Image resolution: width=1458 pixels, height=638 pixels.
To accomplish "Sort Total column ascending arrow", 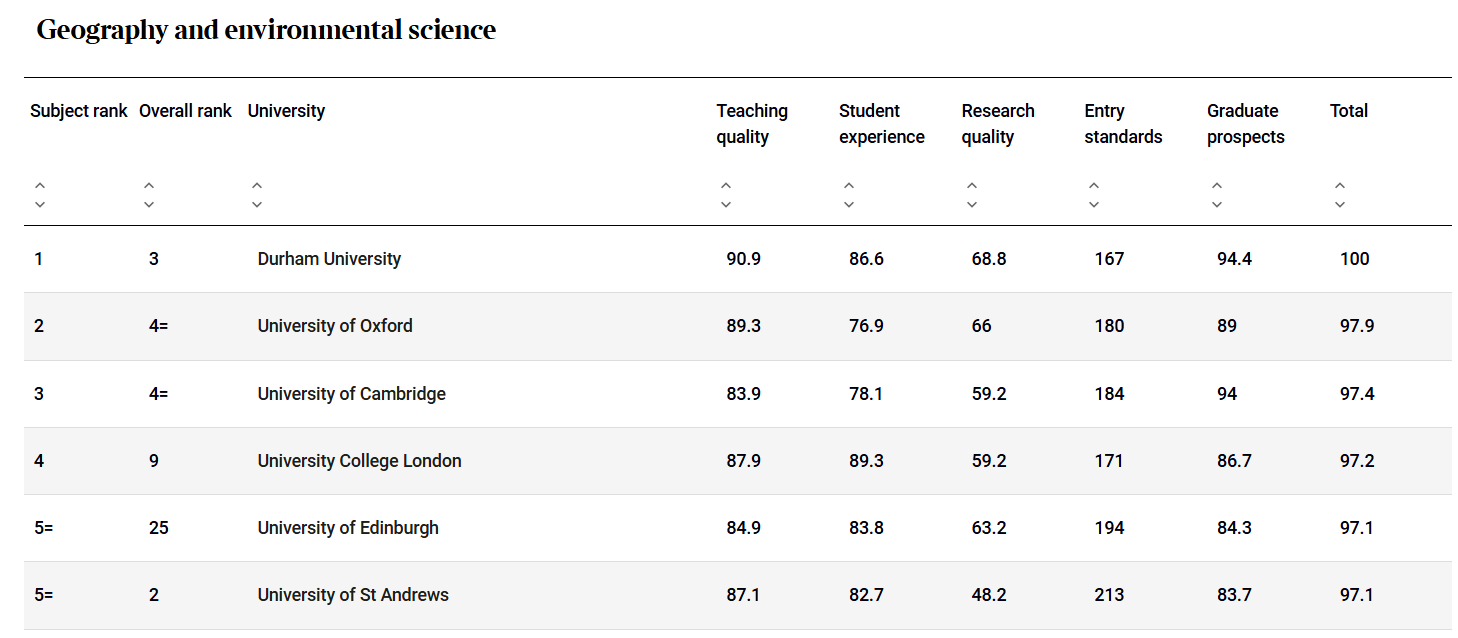I will coord(1340,186).
